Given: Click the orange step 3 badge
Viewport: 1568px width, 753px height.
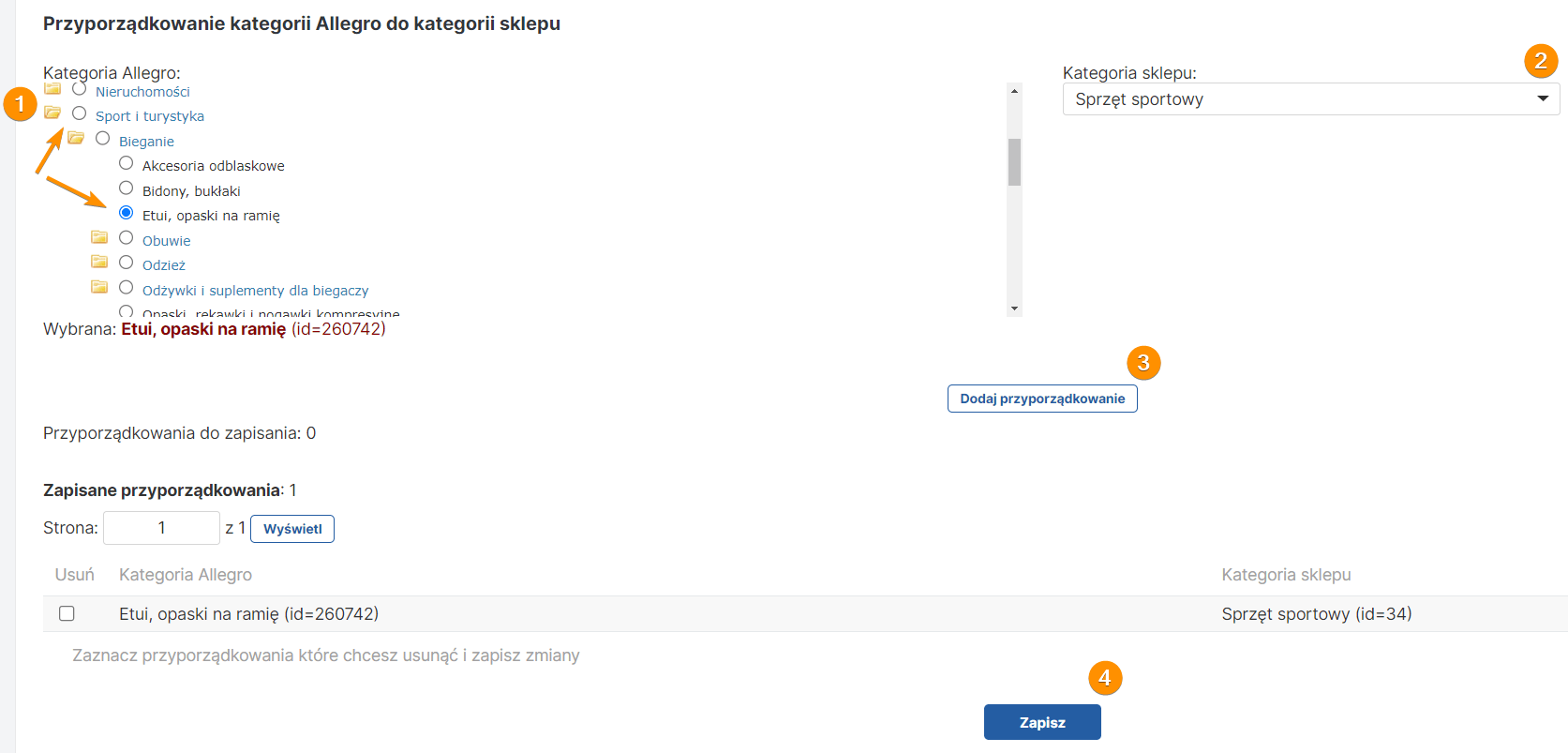Looking at the screenshot, I should pos(1142,363).
